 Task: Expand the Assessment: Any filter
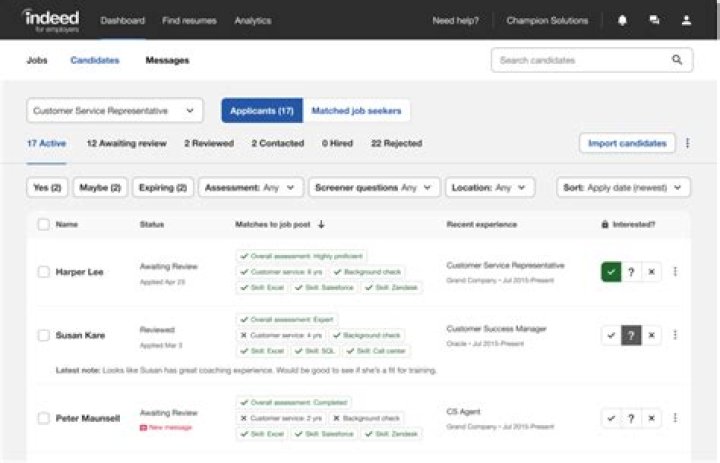point(251,187)
